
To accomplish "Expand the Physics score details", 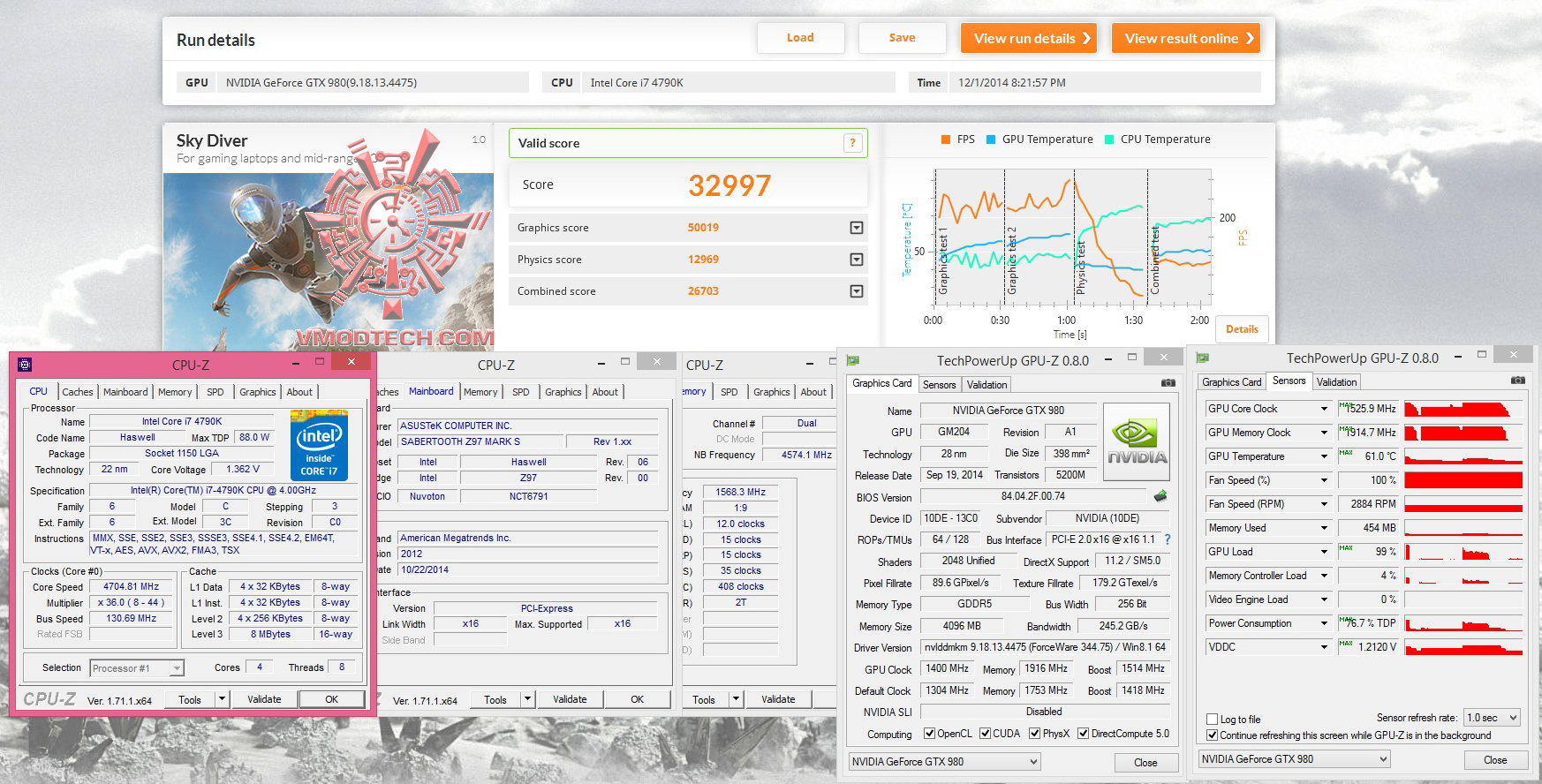I will 856,260.
